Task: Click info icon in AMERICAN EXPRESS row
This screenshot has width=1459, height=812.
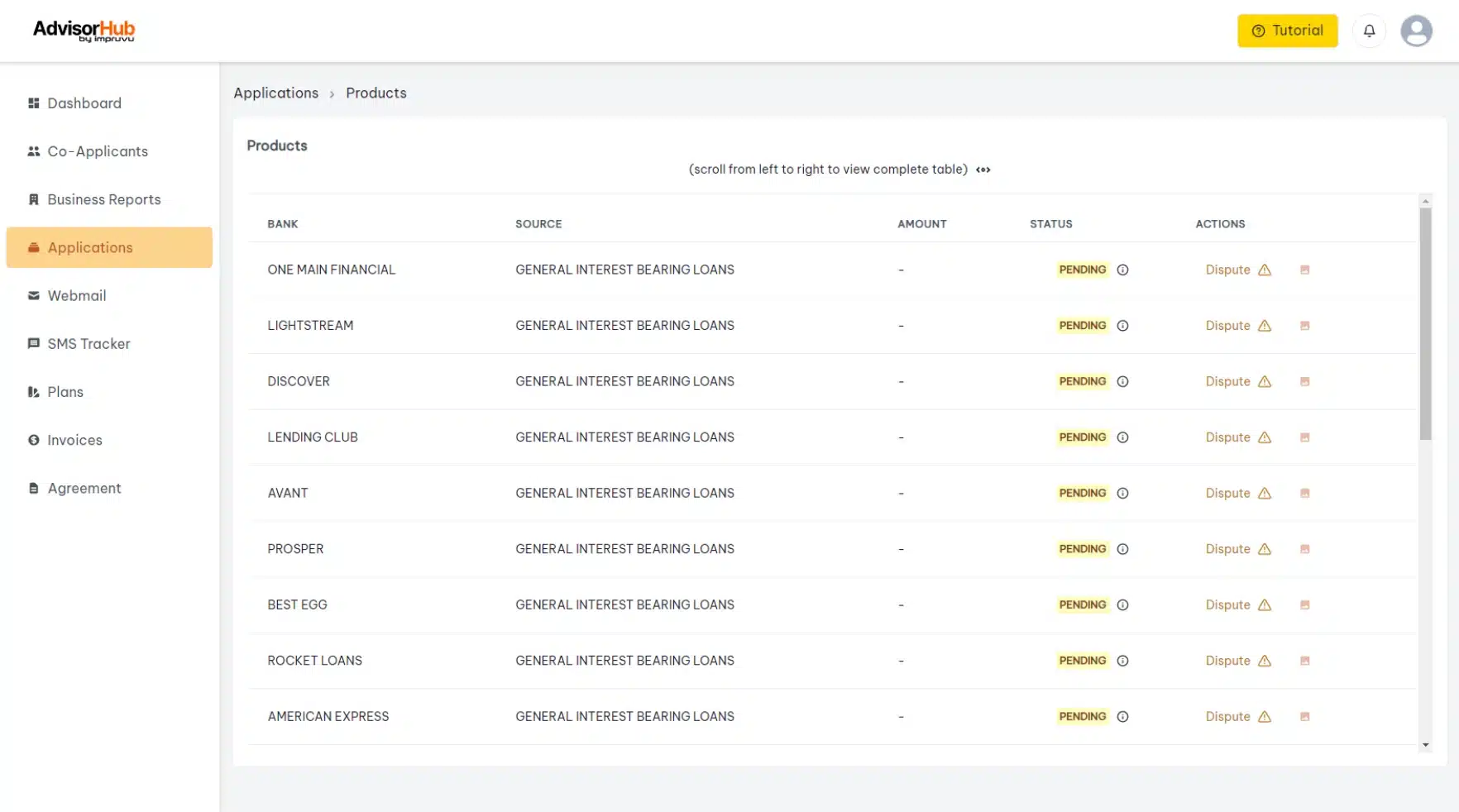Action: pyautogui.click(x=1122, y=717)
